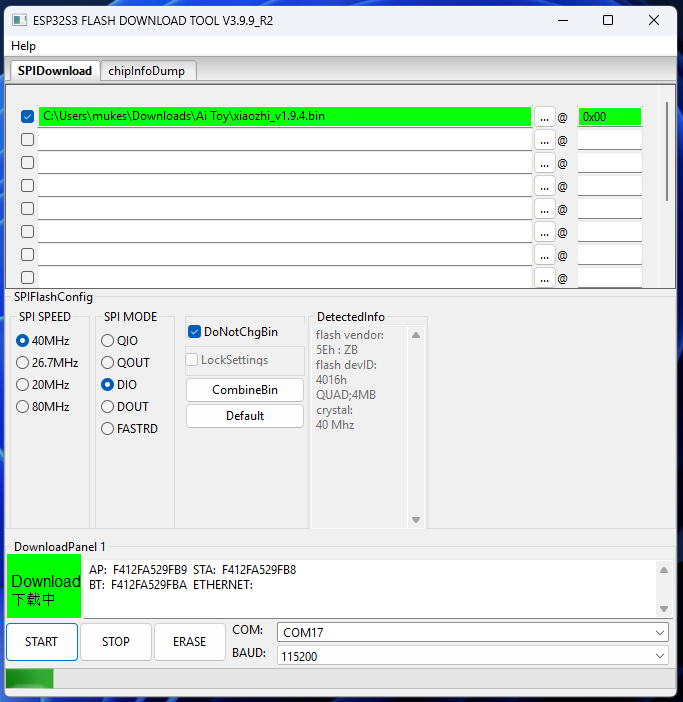Open the COM port dropdown (COM17)
Viewport: 683px width, 702px height.
pos(473,632)
